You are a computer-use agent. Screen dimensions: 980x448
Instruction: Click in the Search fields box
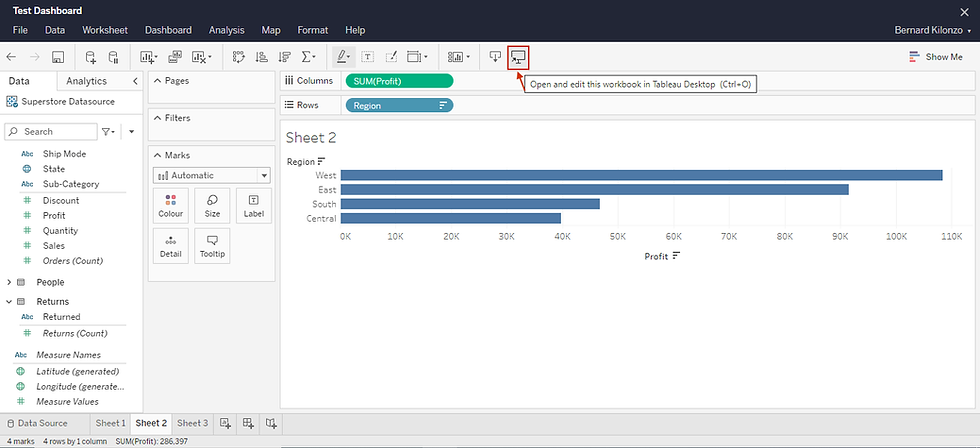[51, 132]
